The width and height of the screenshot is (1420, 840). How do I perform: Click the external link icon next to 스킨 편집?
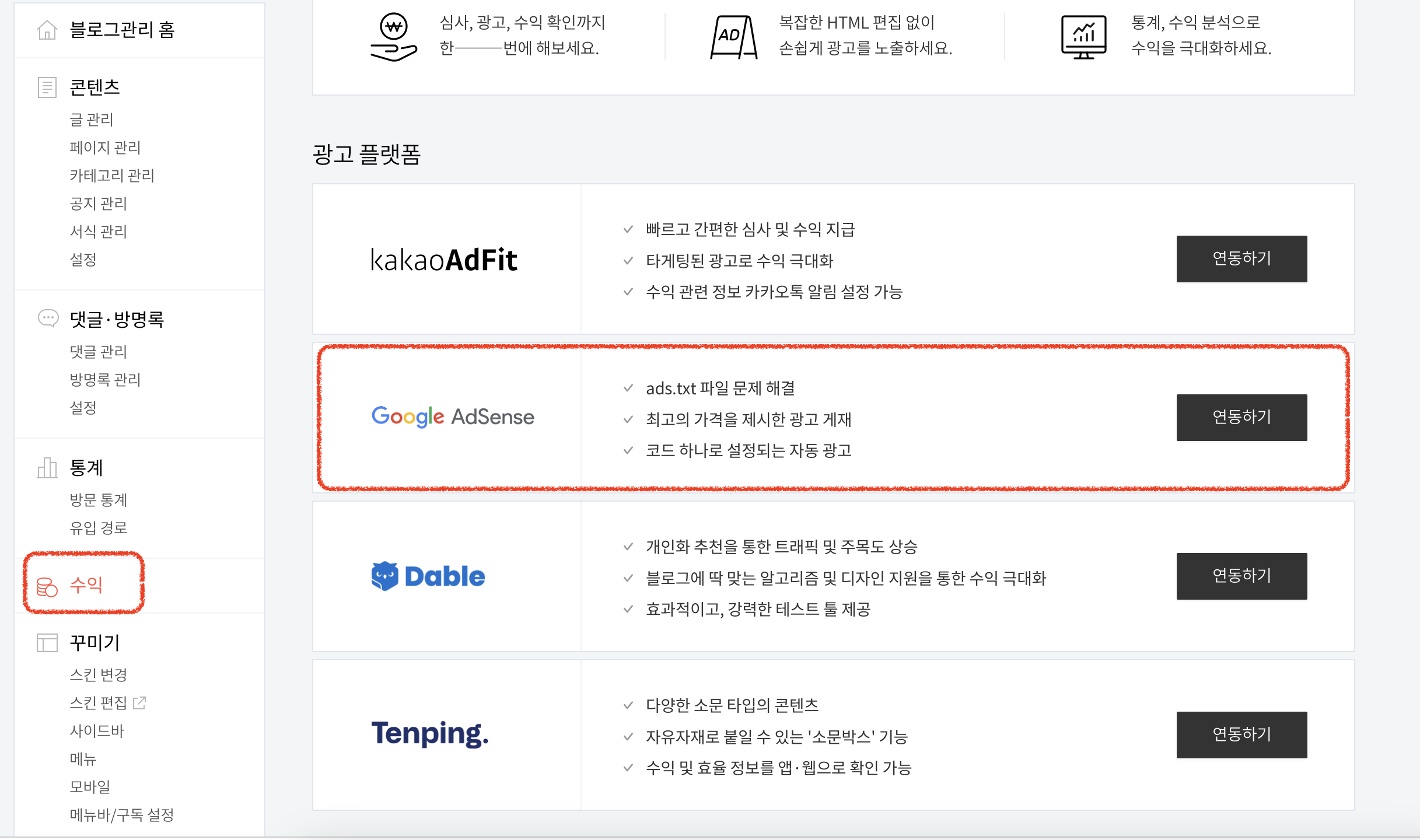pos(139,703)
